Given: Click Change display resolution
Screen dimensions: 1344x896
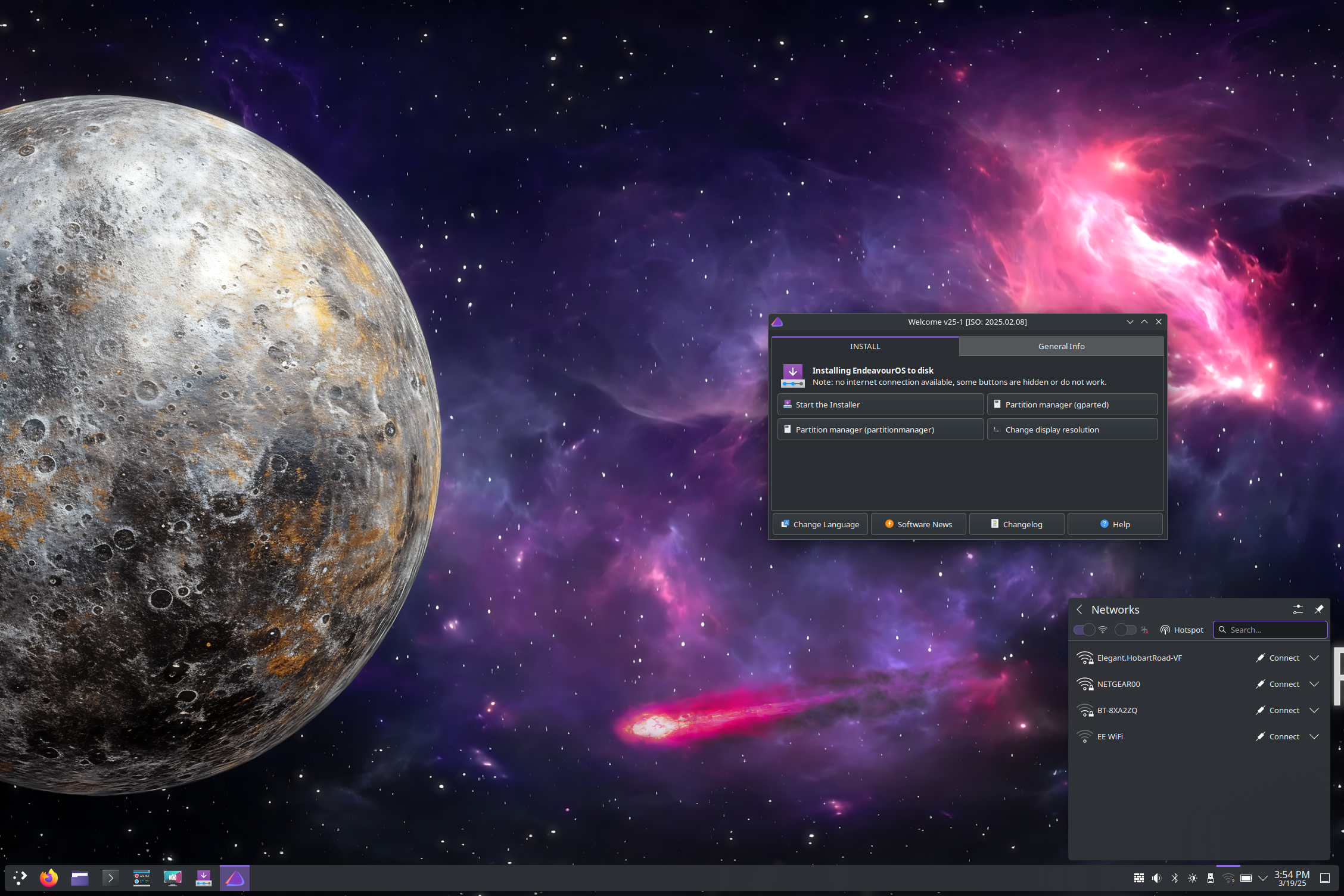Looking at the screenshot, I should [1072, 430].
